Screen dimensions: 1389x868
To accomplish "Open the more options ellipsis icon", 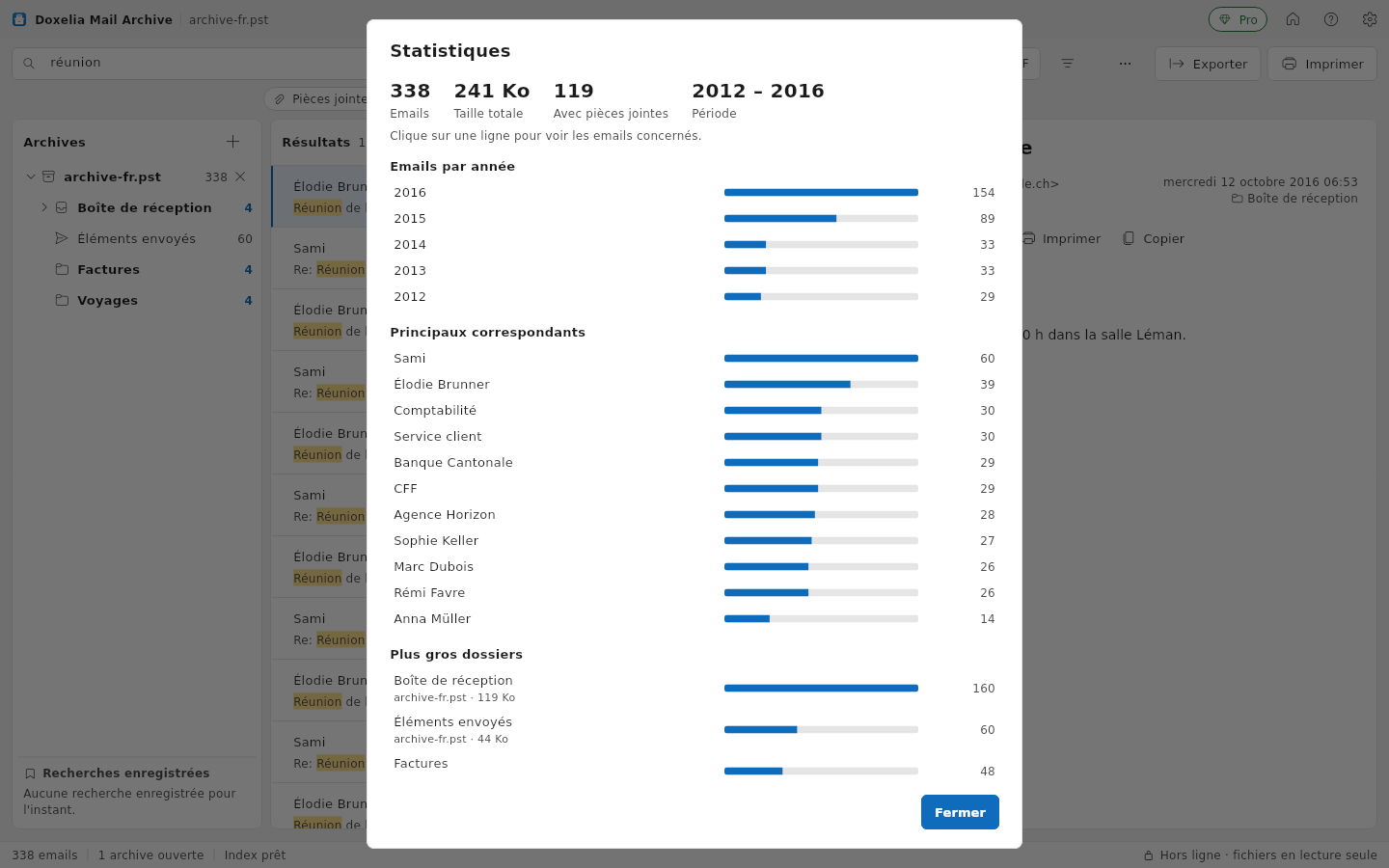I will click(1125, 64).
